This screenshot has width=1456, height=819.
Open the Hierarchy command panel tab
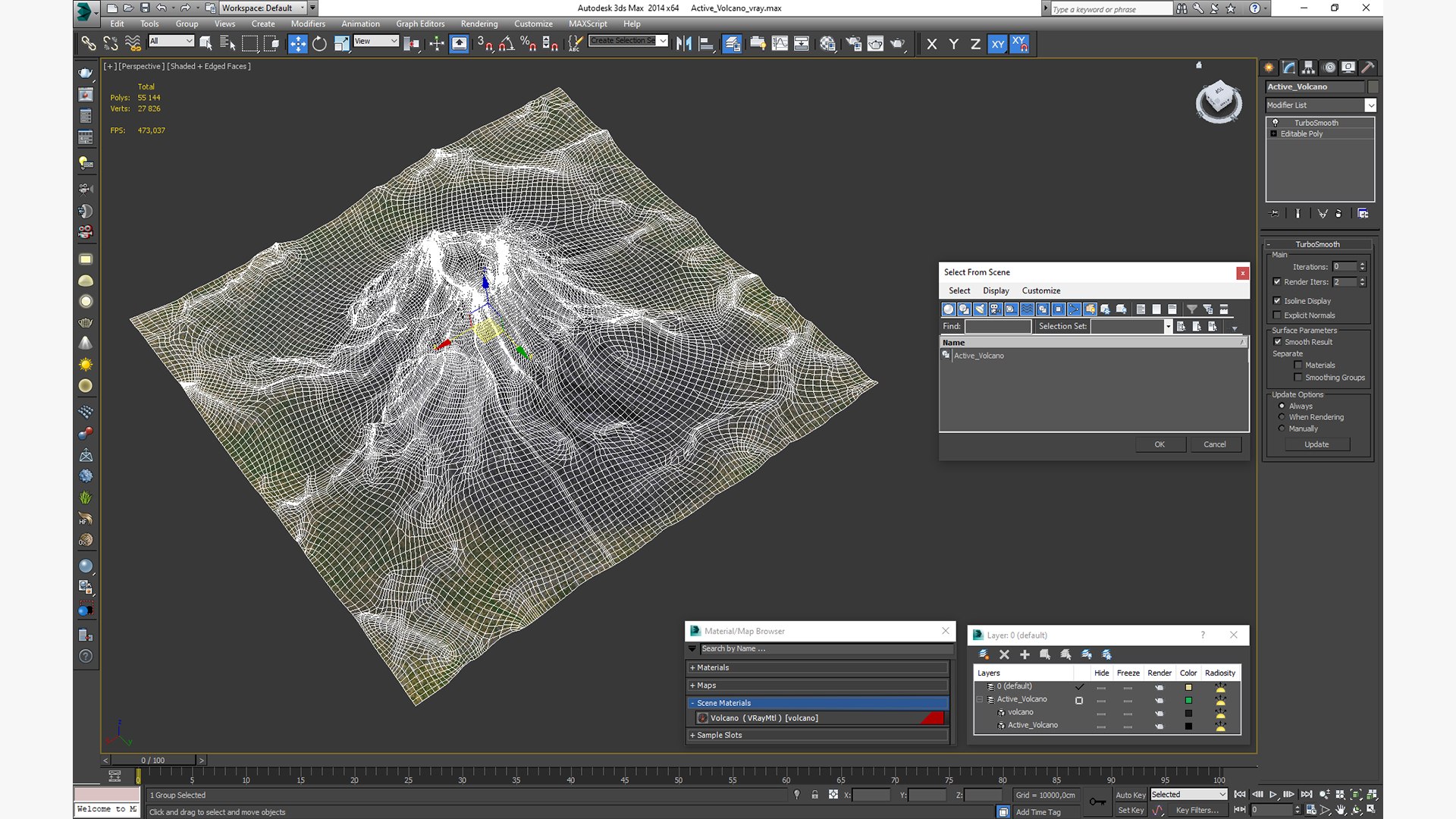[1308, 67]
